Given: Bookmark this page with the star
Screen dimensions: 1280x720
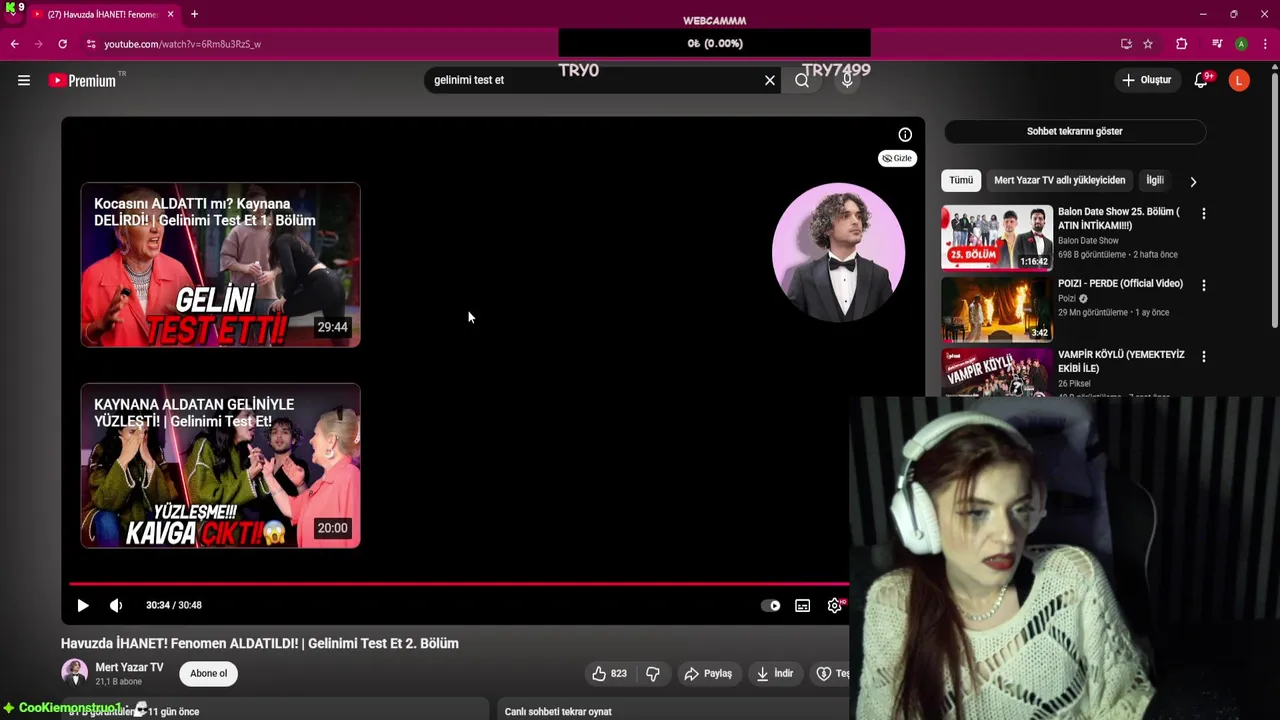Looking at the screenshot, I should (x=1148, y=44).
